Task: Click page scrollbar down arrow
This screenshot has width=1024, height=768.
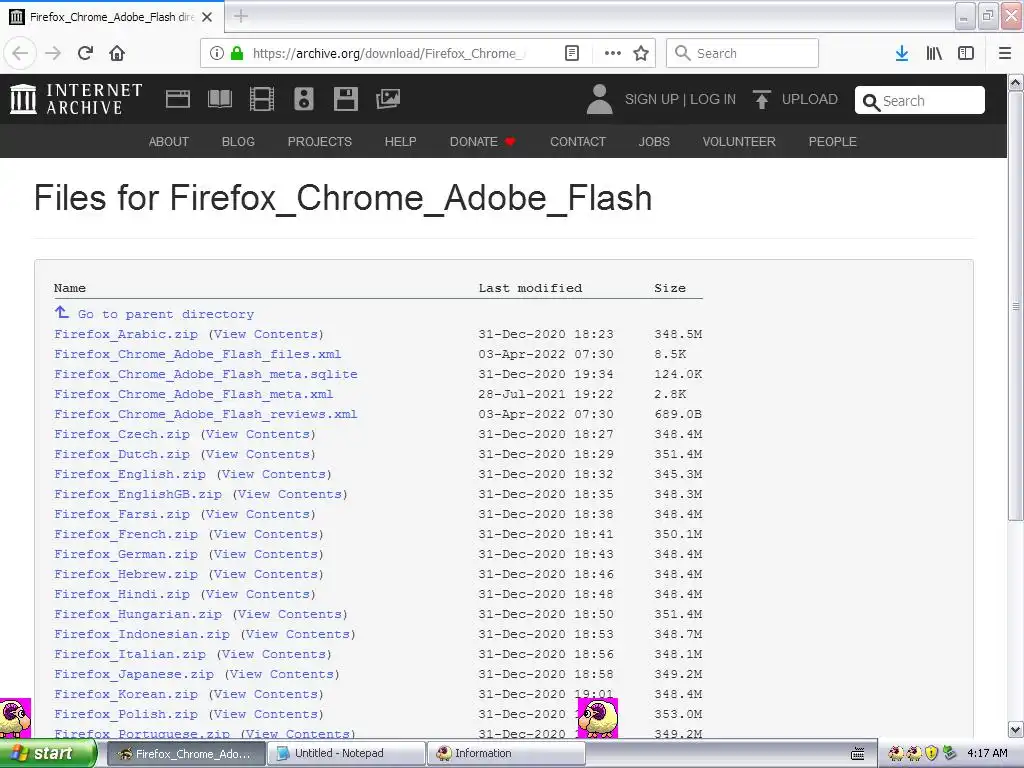Action: [1016, 729]
